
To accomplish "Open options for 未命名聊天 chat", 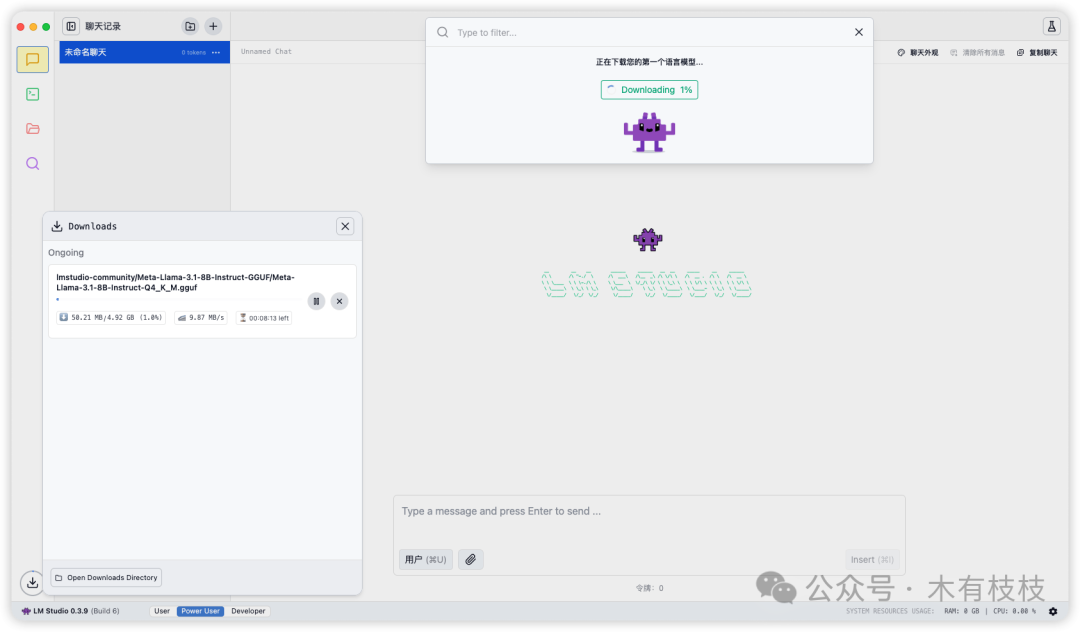I will click(x=216, y=52).
